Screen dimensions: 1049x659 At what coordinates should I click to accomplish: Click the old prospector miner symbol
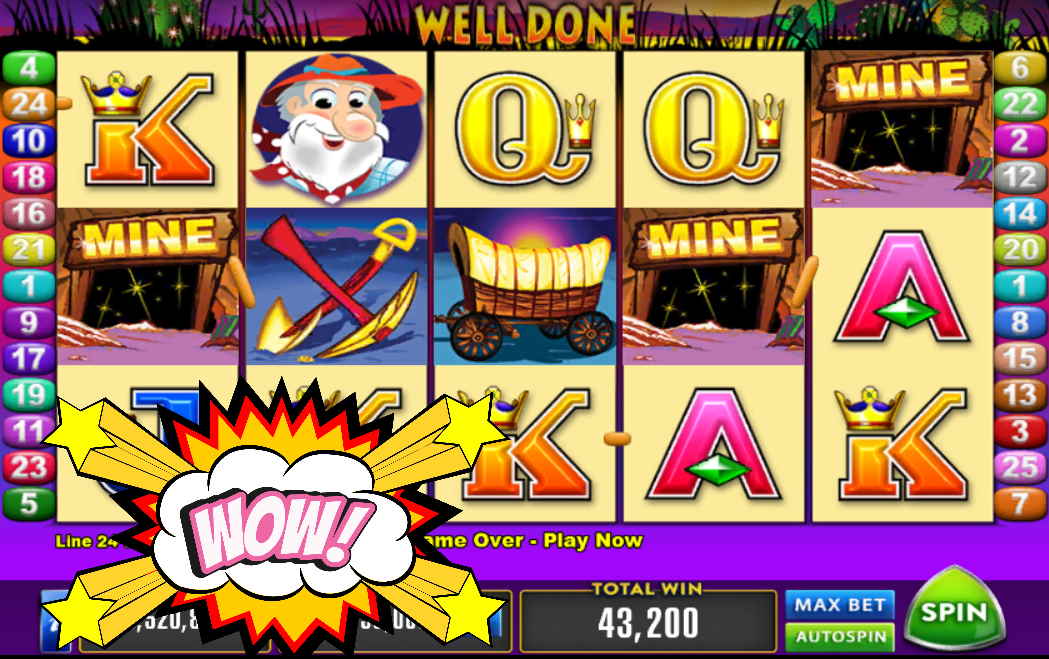click(x=337, y=128)
